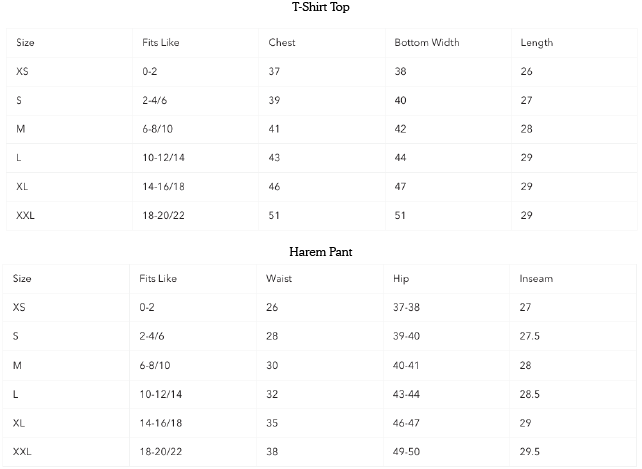The width and height of the screenshot is (642, 469).
Task: Click the Bottom Width column header
Action: [x=425, y=43]
